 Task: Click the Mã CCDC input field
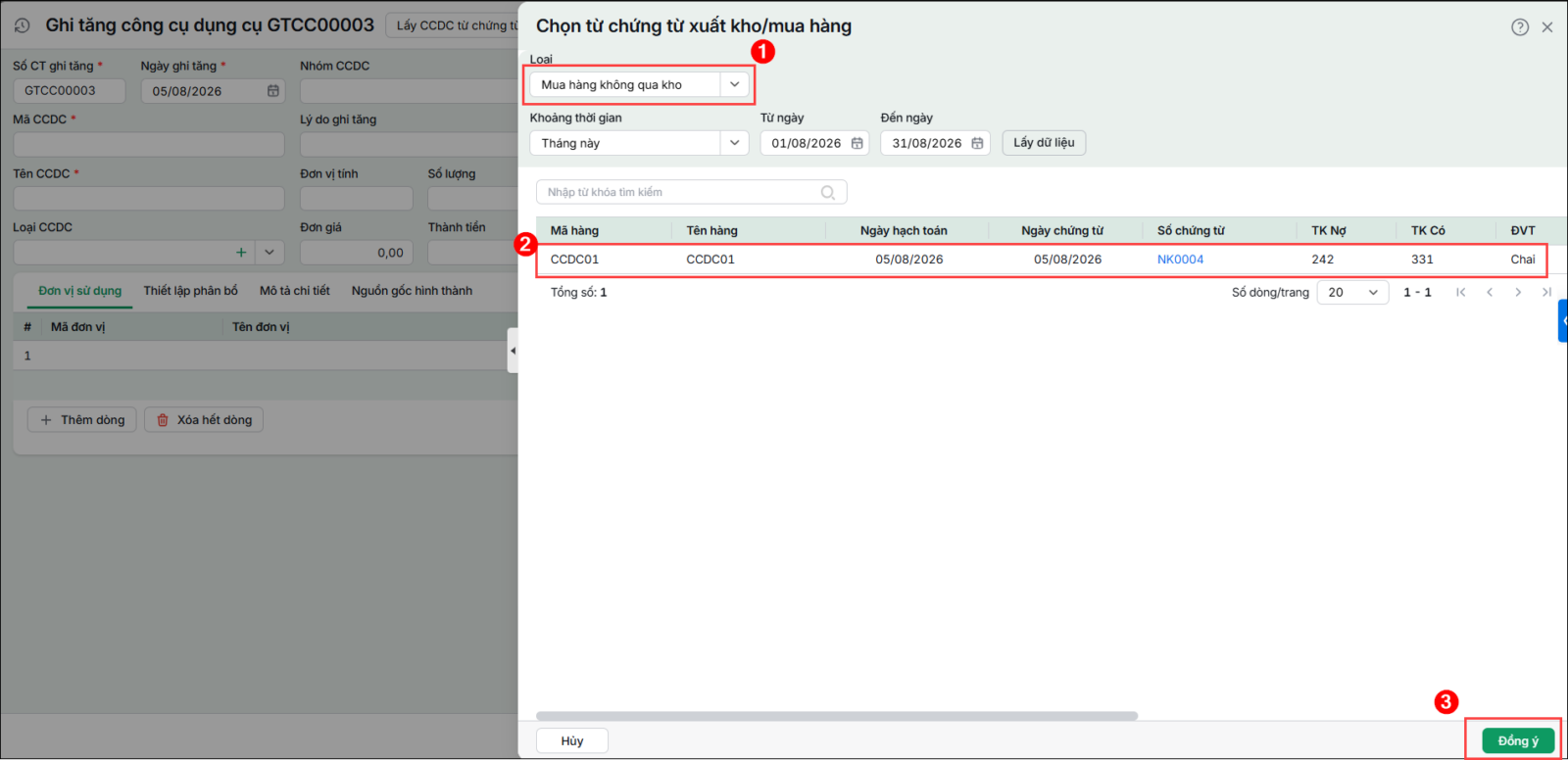[x=149, y=145]
